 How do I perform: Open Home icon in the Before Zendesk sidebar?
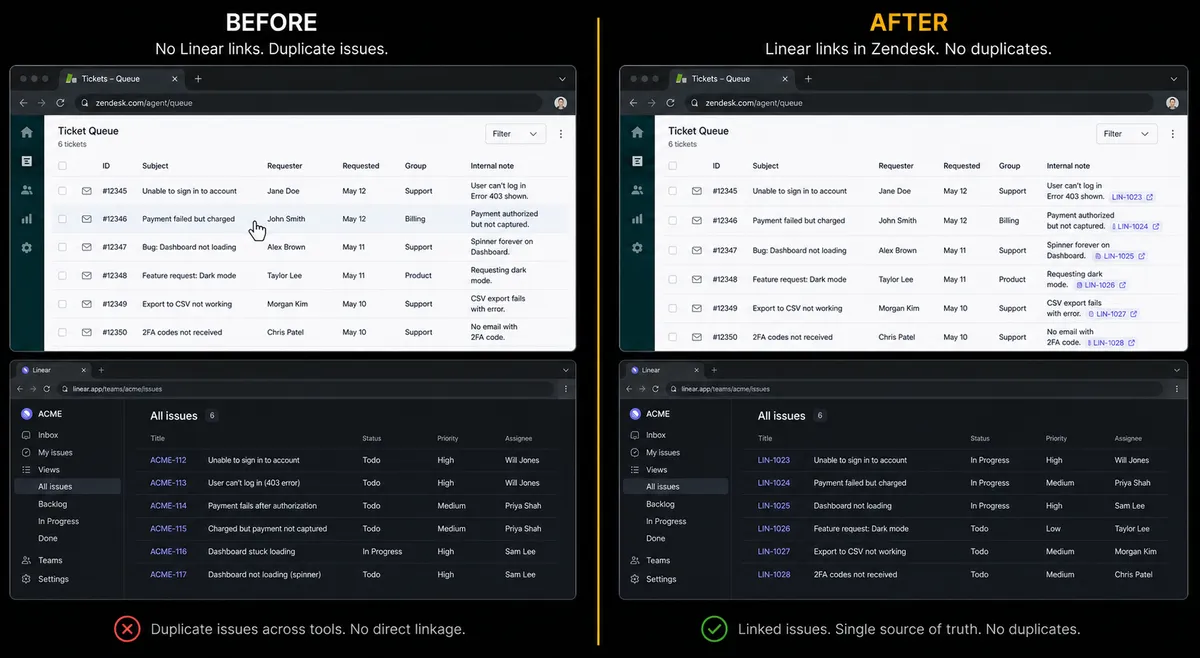27,132
